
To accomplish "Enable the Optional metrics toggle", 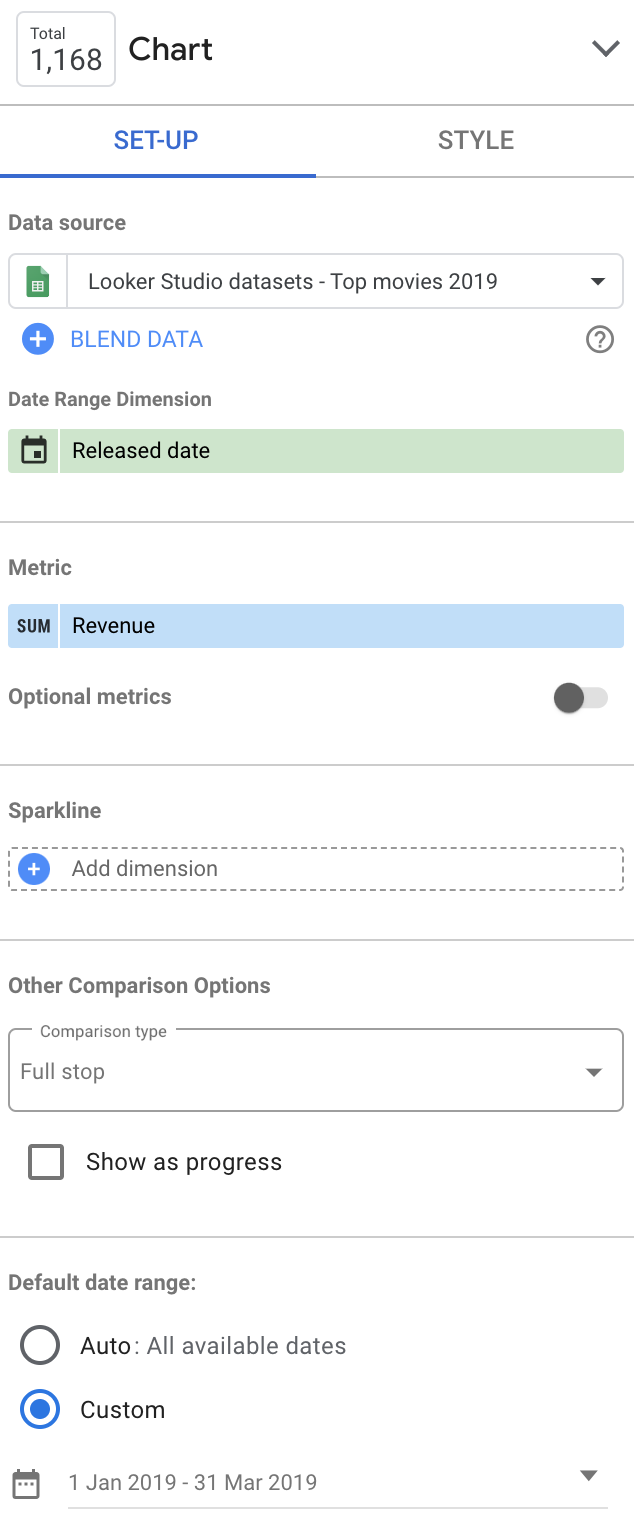I will (581, 698).
